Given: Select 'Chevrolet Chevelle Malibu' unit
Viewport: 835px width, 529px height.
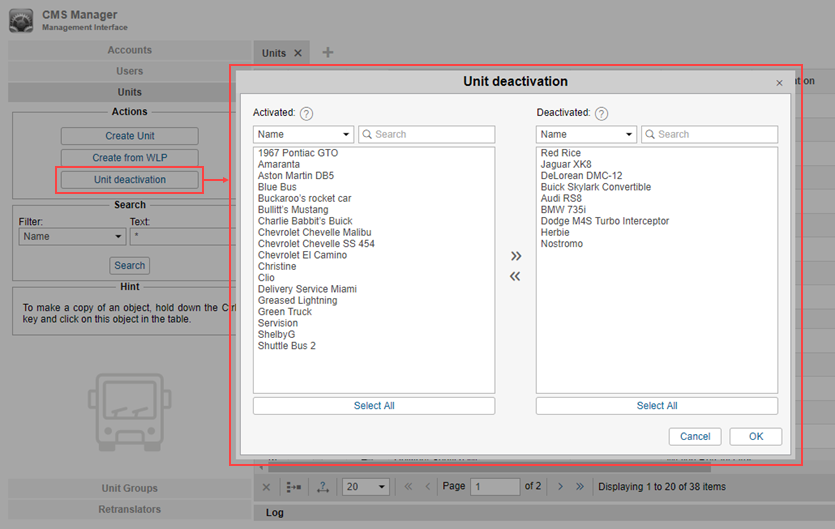Looking at the screenshot, I should 314,232.
